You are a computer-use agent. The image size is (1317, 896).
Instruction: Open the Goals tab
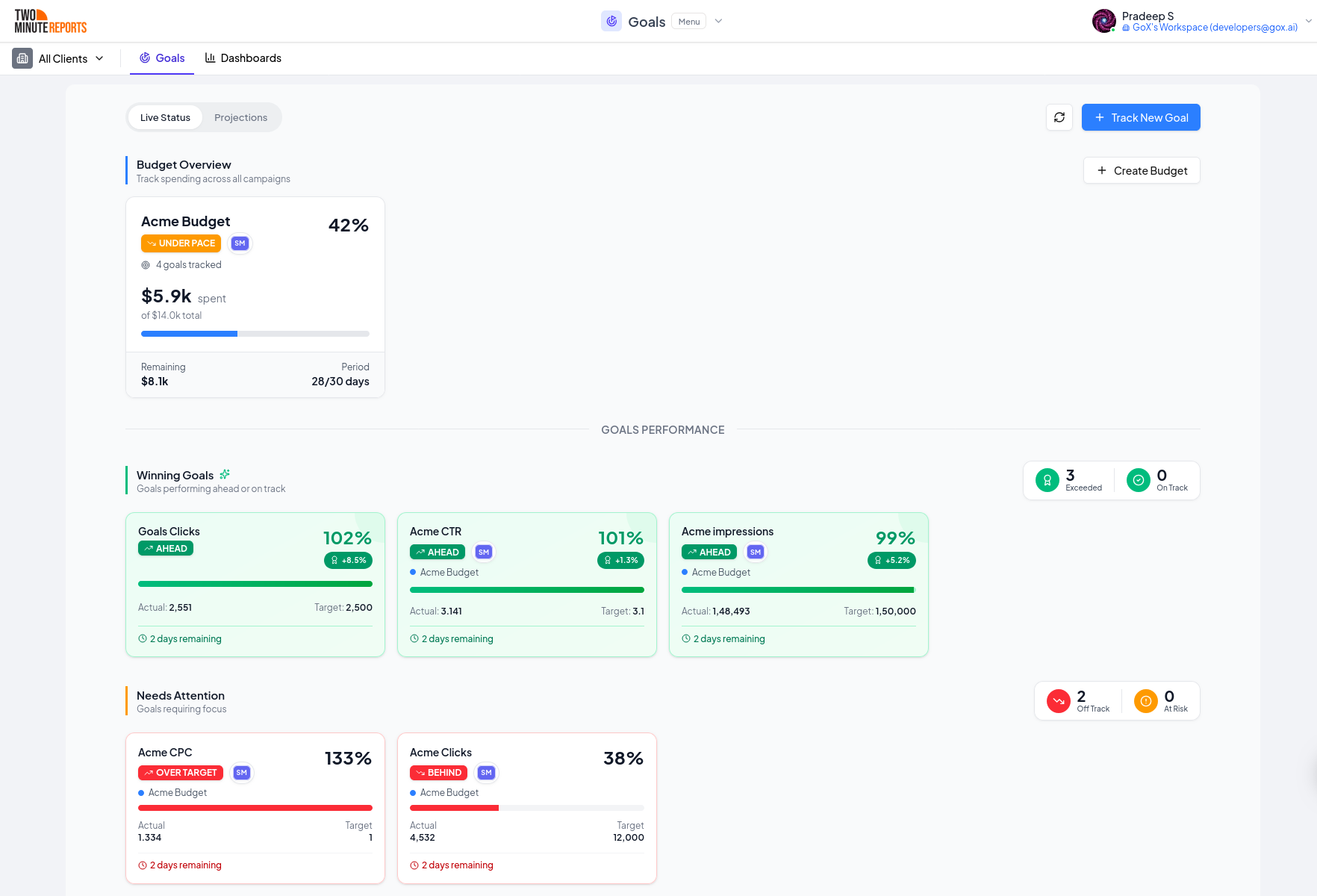click(x=161, y=57)
